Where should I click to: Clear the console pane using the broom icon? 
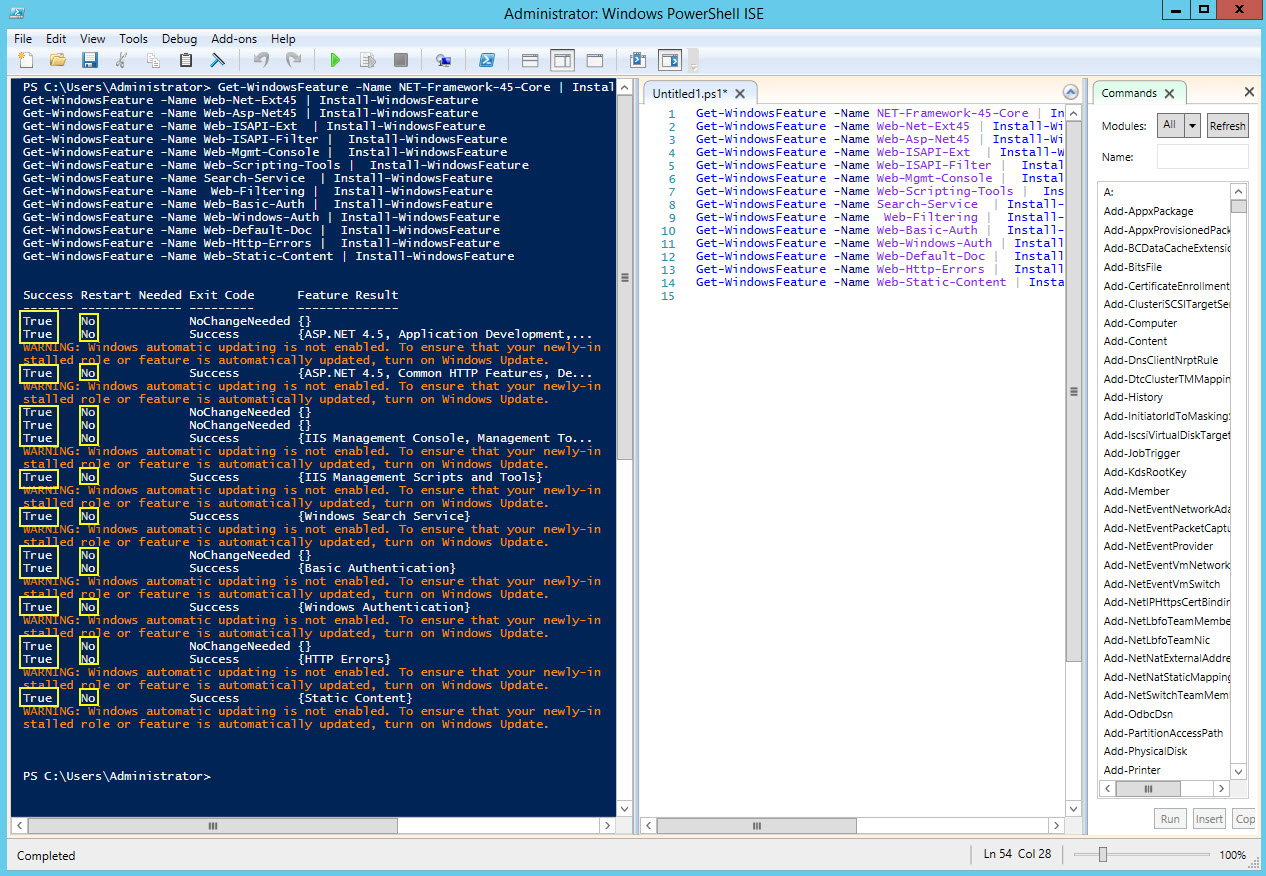click(216, 60)
